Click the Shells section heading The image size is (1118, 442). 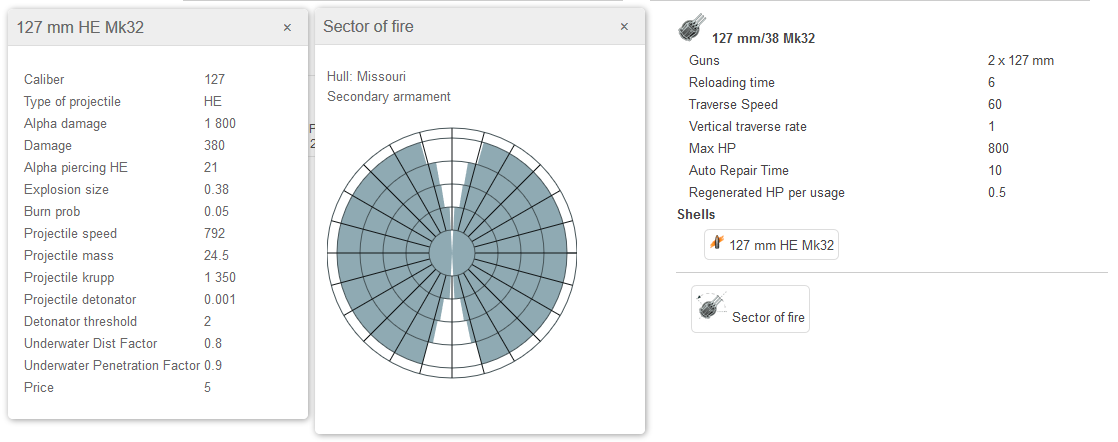point(696,214)
